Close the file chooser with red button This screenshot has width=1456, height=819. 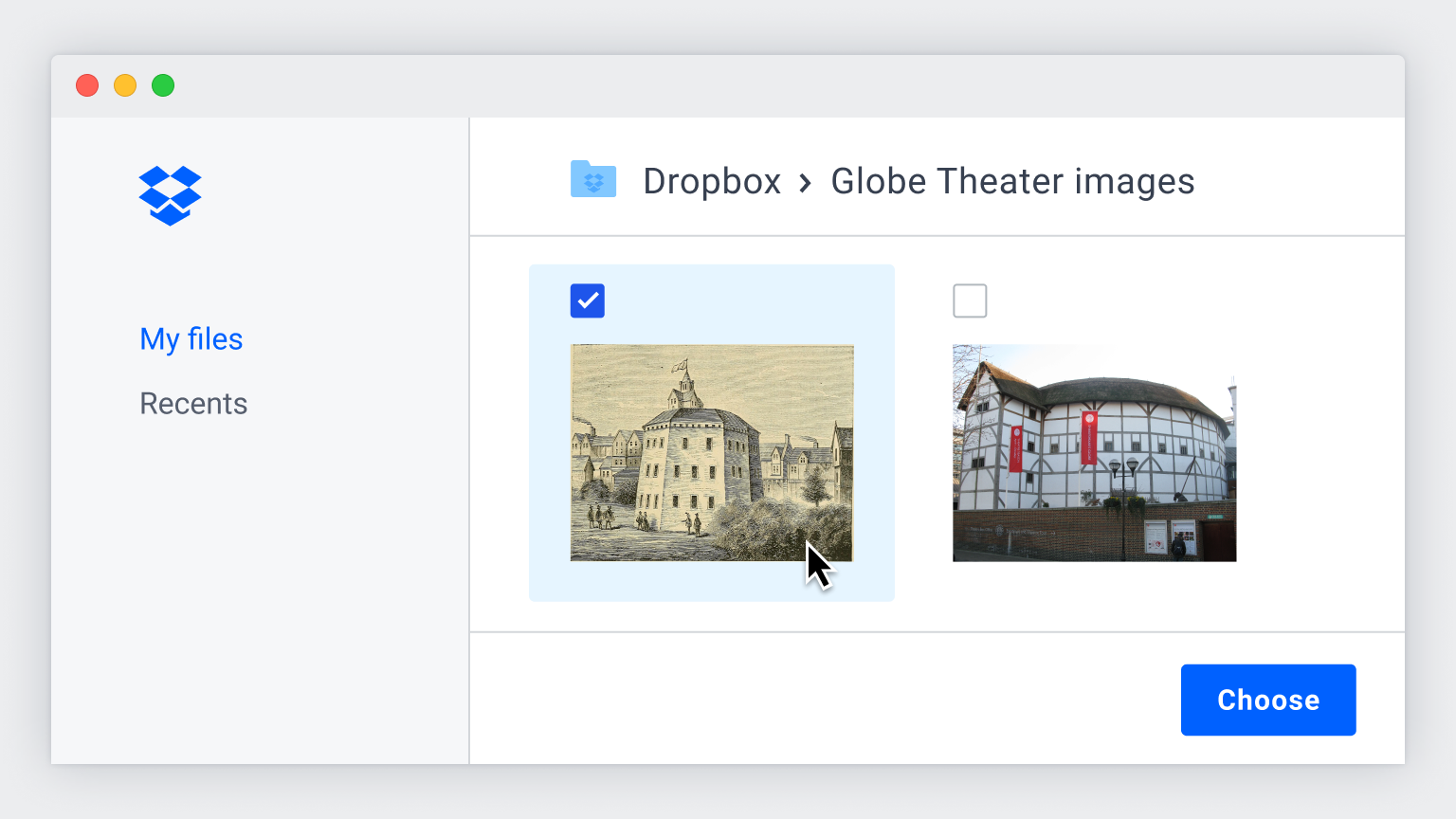point(87,85)
